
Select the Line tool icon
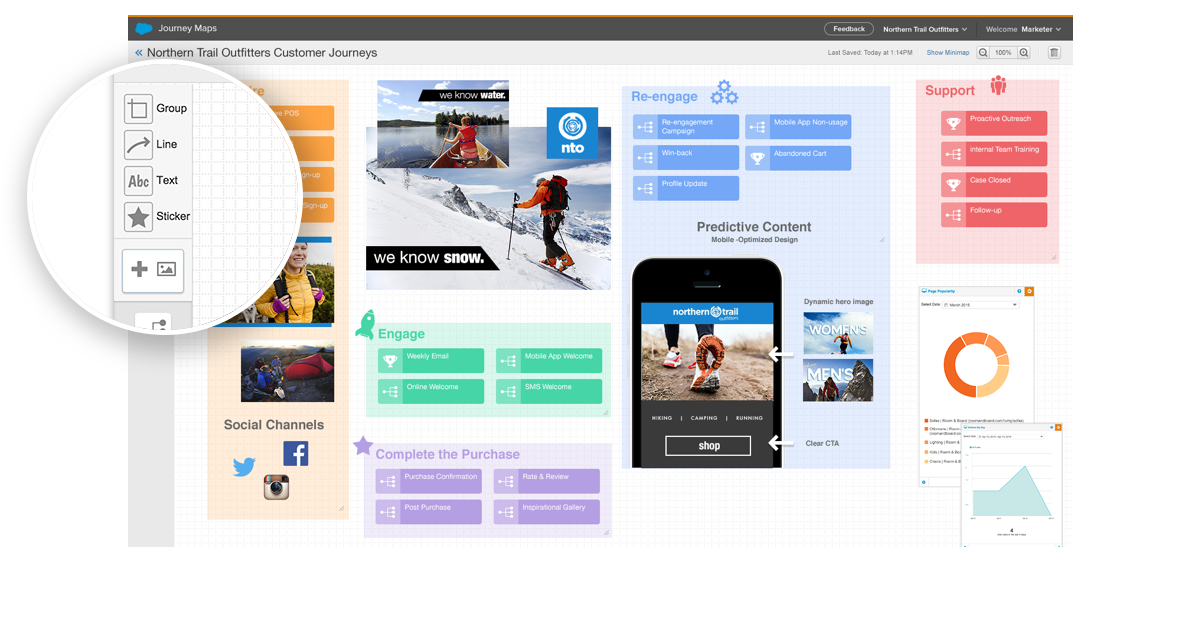[138, 145]
